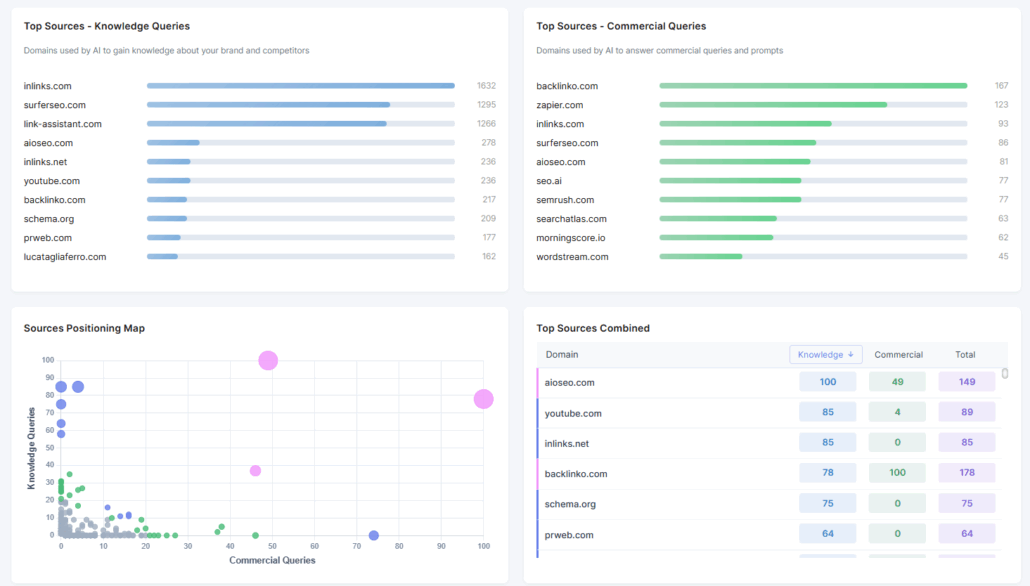Select prweb.com in the Knowledge Queries list
1030x586 pixels.
[x=47, y=238]
